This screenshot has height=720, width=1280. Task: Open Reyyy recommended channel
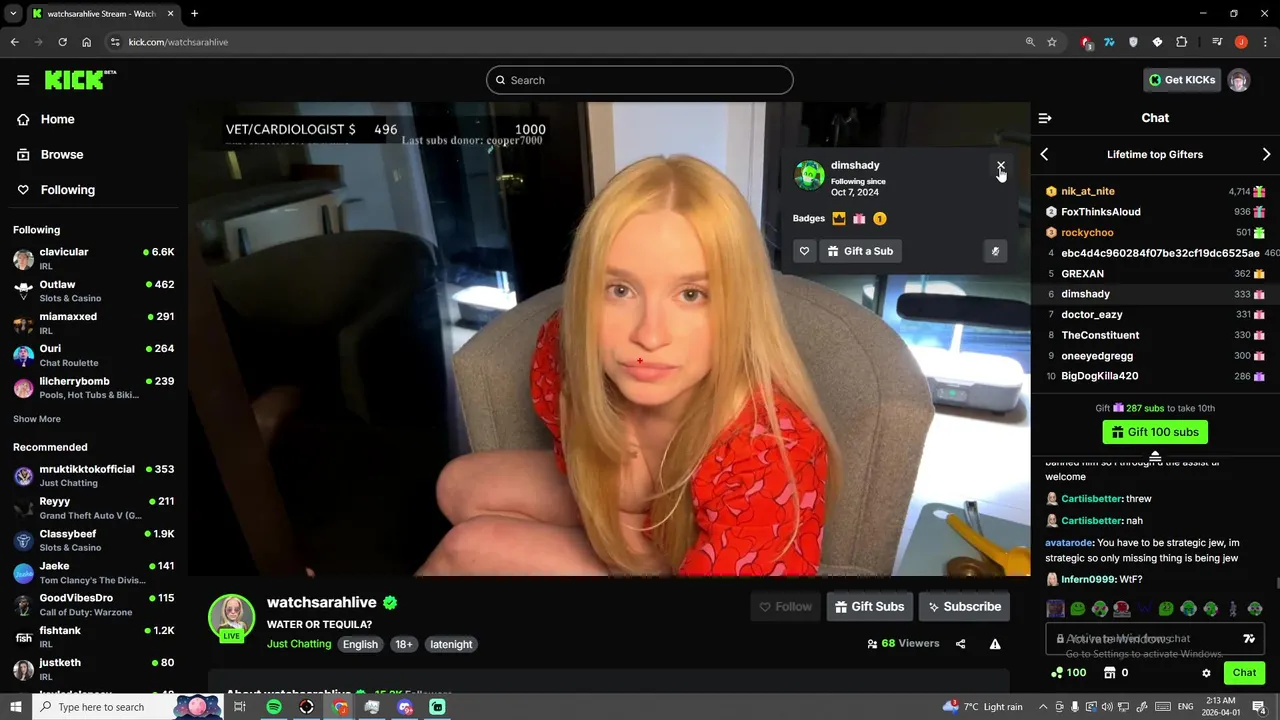tap(94, 508)
